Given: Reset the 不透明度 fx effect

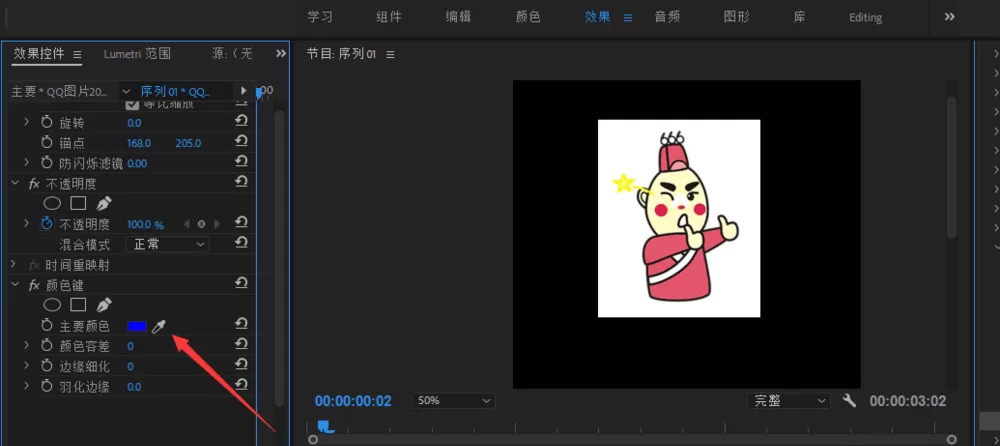Looking at the screenshot, I should point(241,182).
